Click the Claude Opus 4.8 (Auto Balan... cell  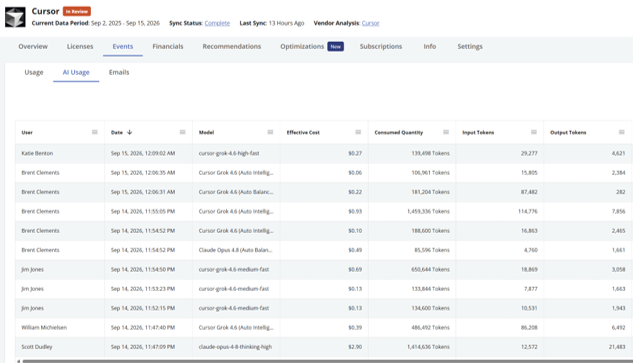tap(235, 250)
